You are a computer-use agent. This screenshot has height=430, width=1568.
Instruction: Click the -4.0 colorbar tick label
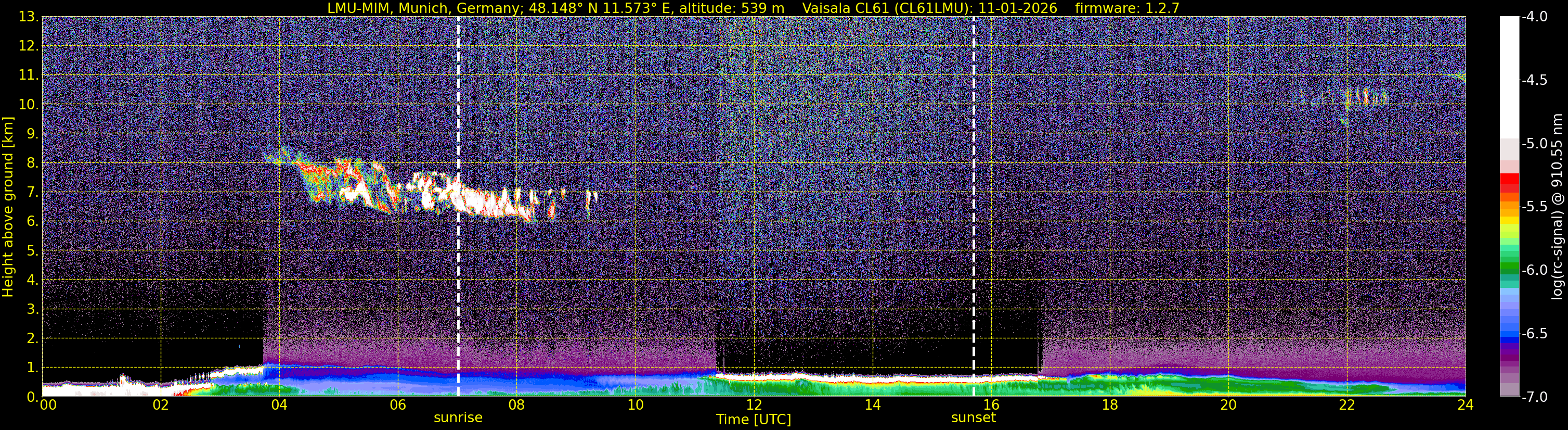pos(1535,17)
